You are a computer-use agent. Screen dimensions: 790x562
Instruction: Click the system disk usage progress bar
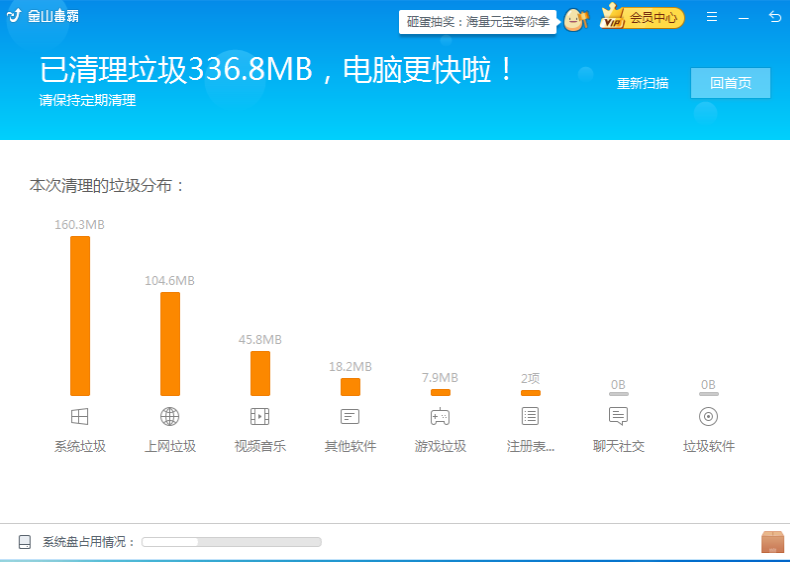coord(232,542)
